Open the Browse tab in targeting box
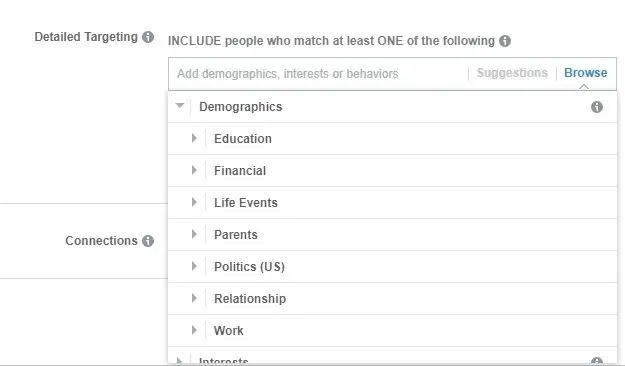Screen dimensions: 625x366 click(x=586, y=73)
